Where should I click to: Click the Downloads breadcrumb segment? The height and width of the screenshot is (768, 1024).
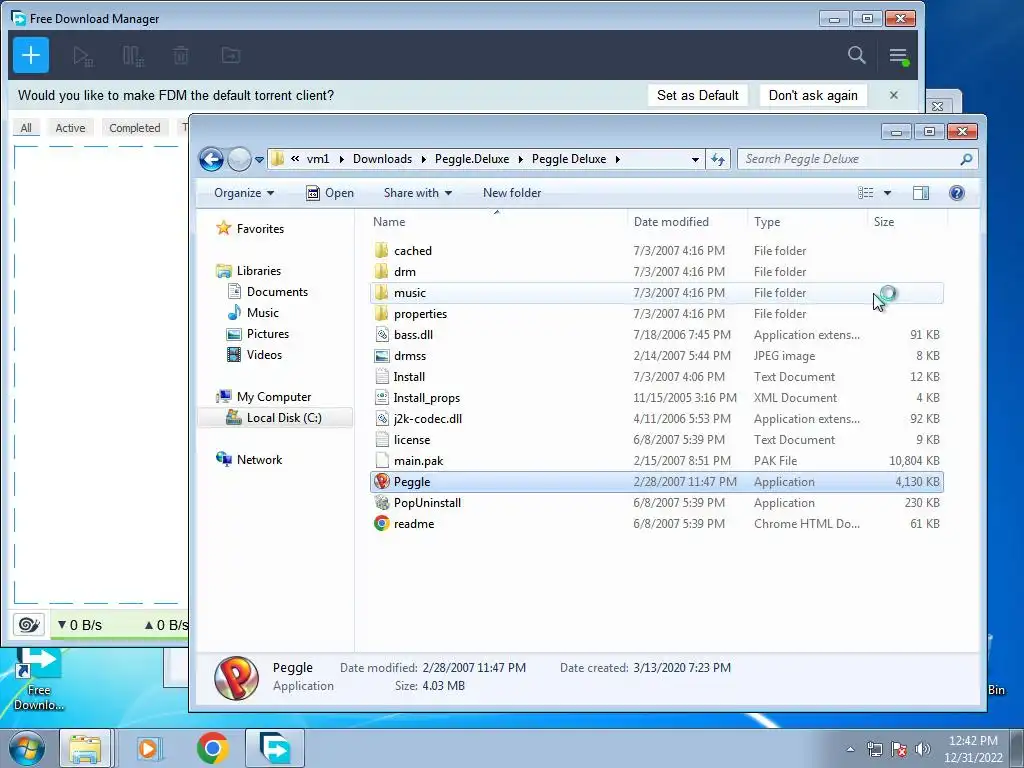(x=382, y=159)
